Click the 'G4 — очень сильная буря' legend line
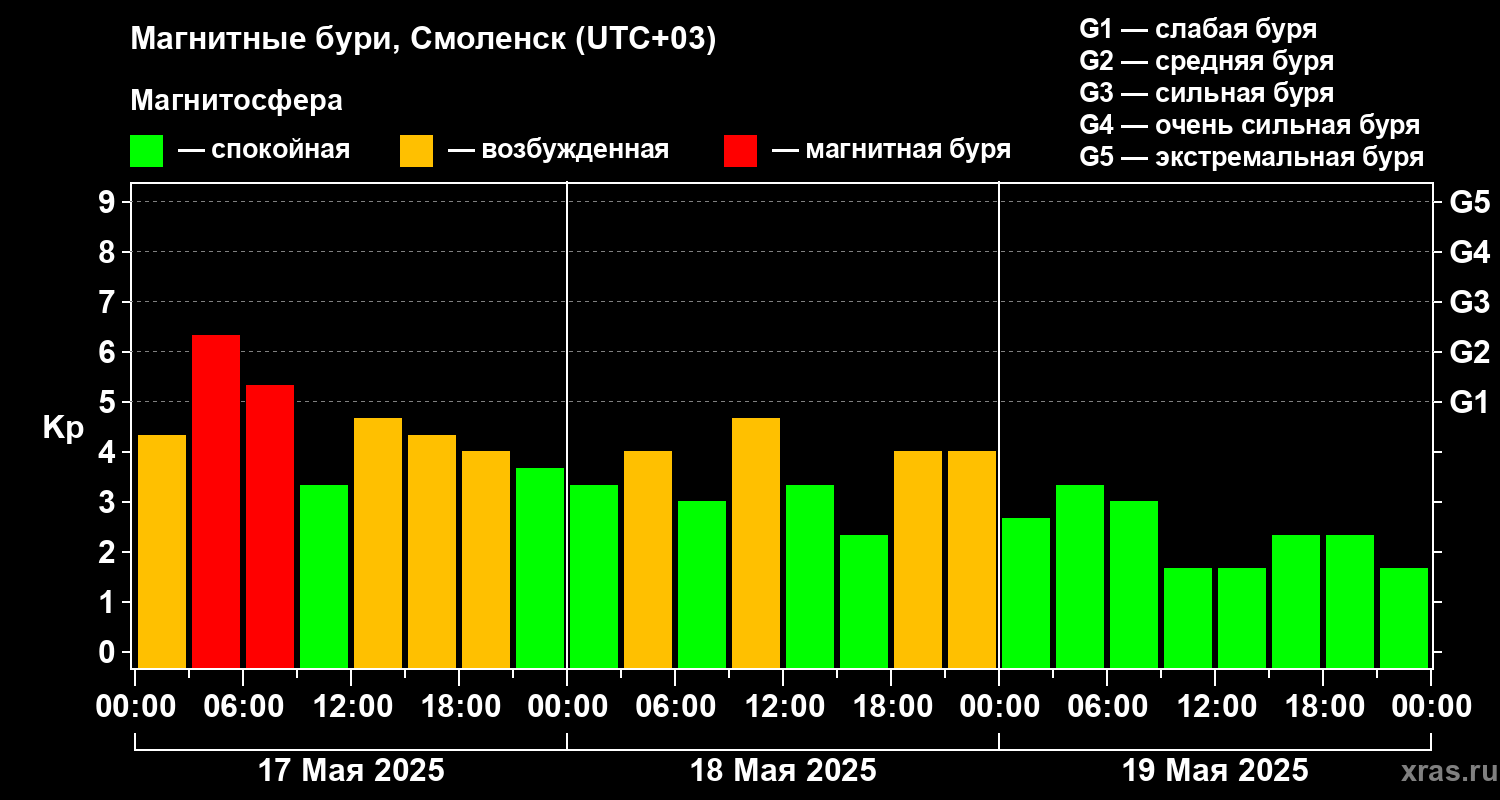1500x800 pixels. click(1250, 125)
